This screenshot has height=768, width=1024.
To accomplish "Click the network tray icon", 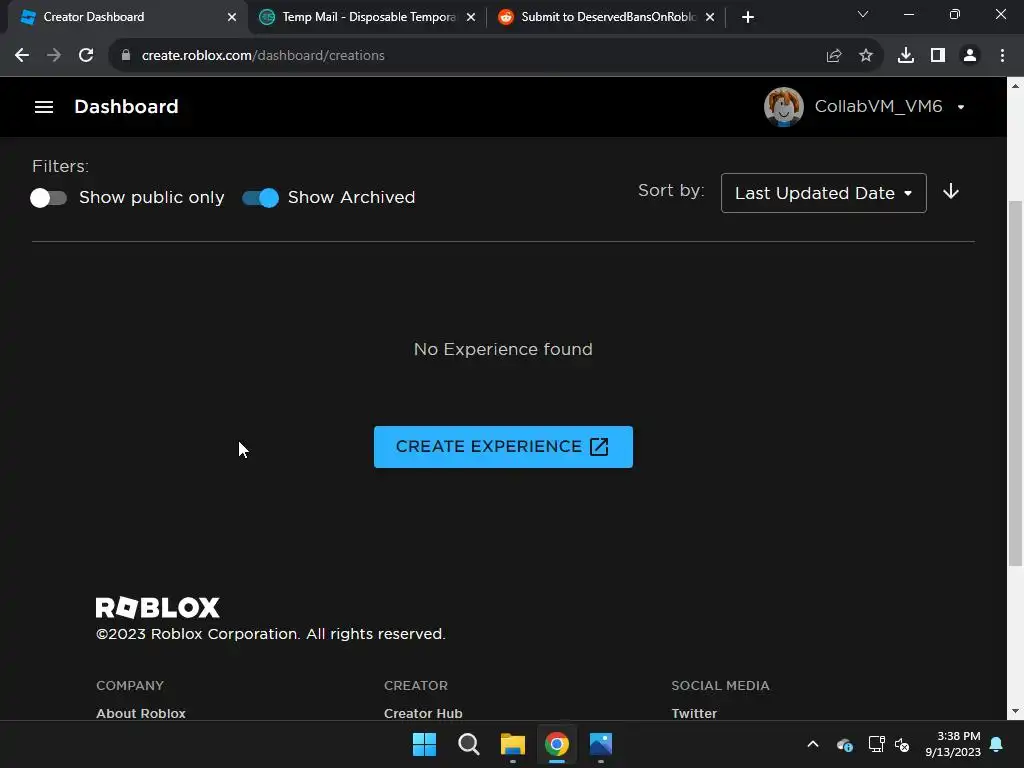I will click(x=876, y=744).
